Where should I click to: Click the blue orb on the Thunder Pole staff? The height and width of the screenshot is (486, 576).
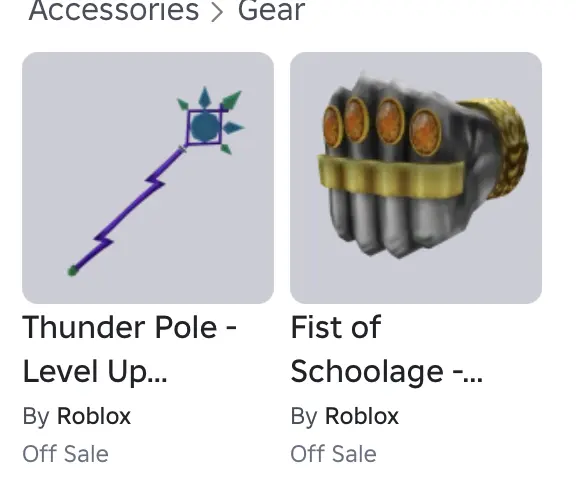(x=205, y=127)
